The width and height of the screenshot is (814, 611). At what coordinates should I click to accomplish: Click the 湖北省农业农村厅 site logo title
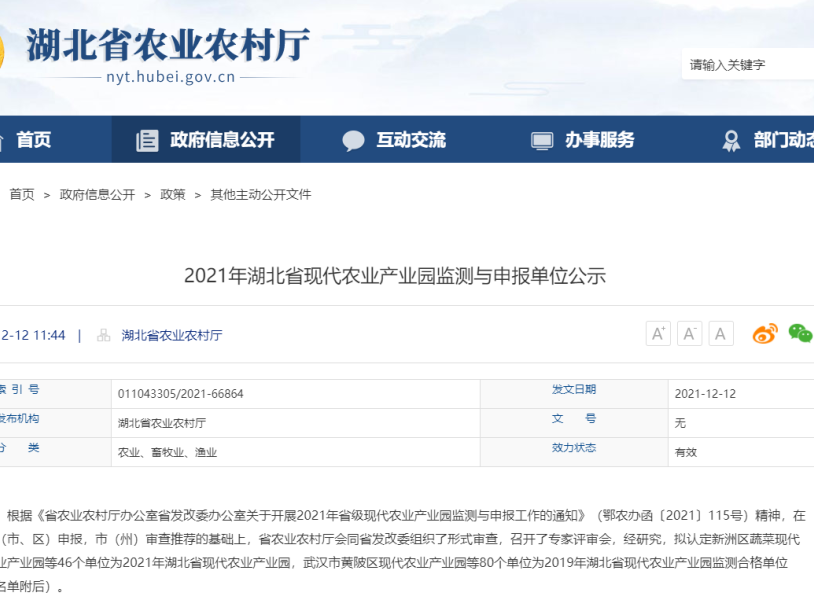[x=167, y=45]
